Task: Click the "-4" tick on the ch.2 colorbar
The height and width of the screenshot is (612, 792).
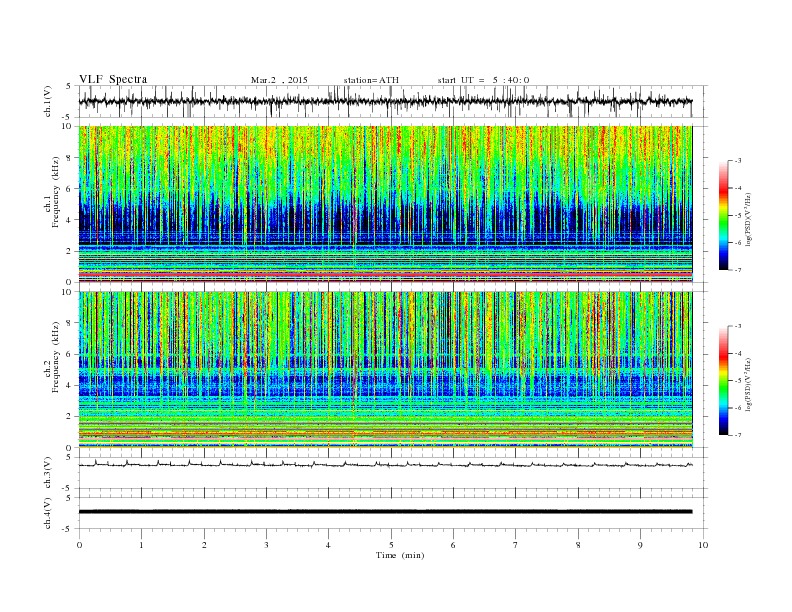Action: [738, 353]
